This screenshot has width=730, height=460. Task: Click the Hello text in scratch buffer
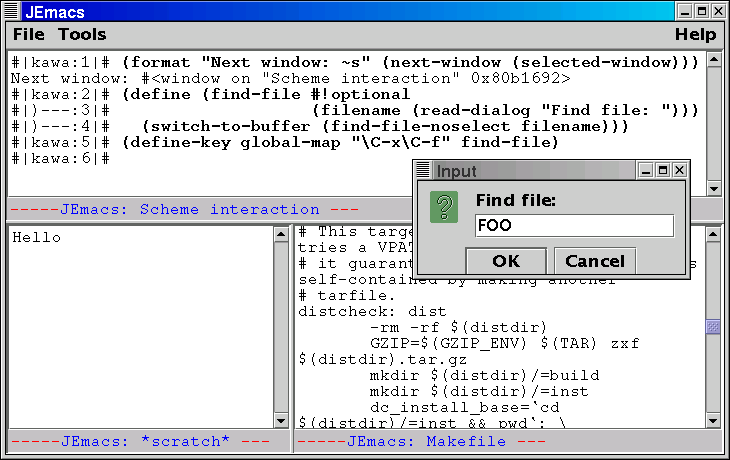(36, 238)
